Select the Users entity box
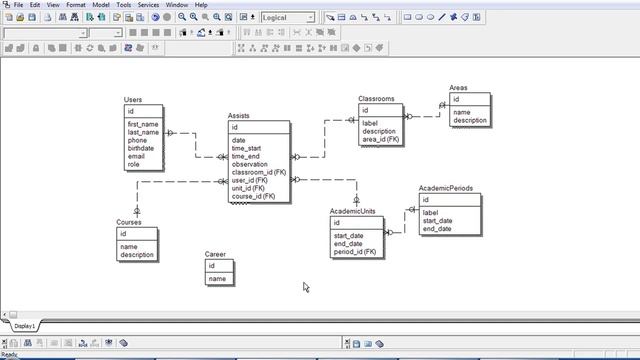640x360 pixels. click(144, 138)
